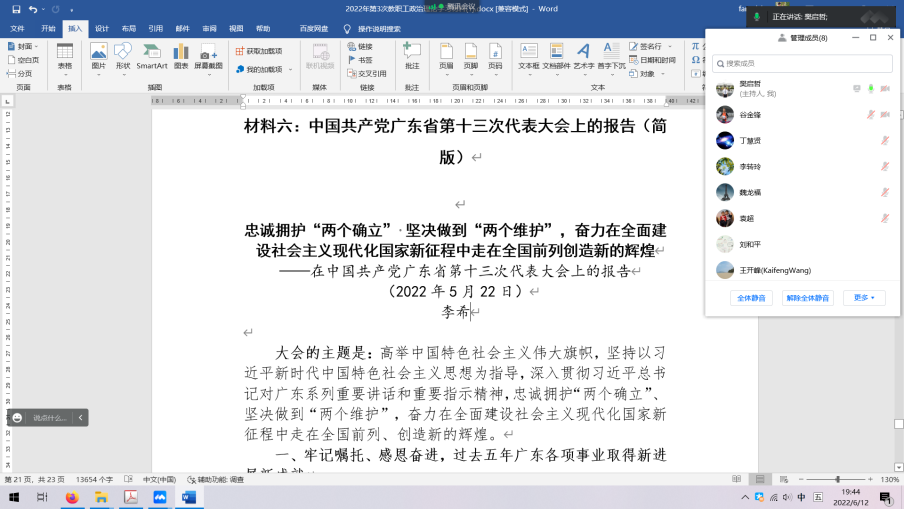This screenshot has width=904, height=509.
Task: Expand Quick Parts (文档部件) dropdown
Action: [x=556, y=75]
